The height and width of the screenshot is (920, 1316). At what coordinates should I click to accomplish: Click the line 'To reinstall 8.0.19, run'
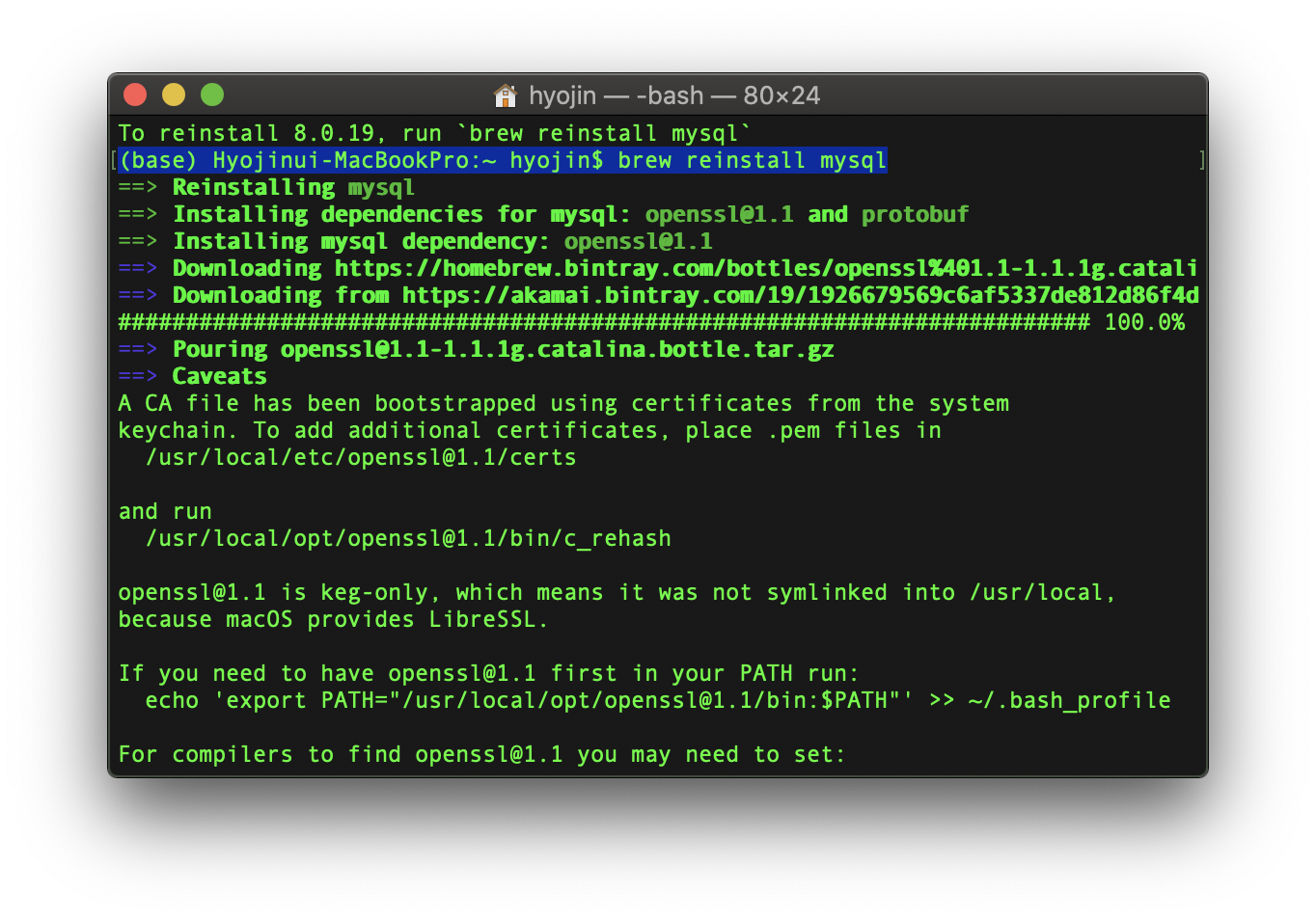tap(434, 133)
